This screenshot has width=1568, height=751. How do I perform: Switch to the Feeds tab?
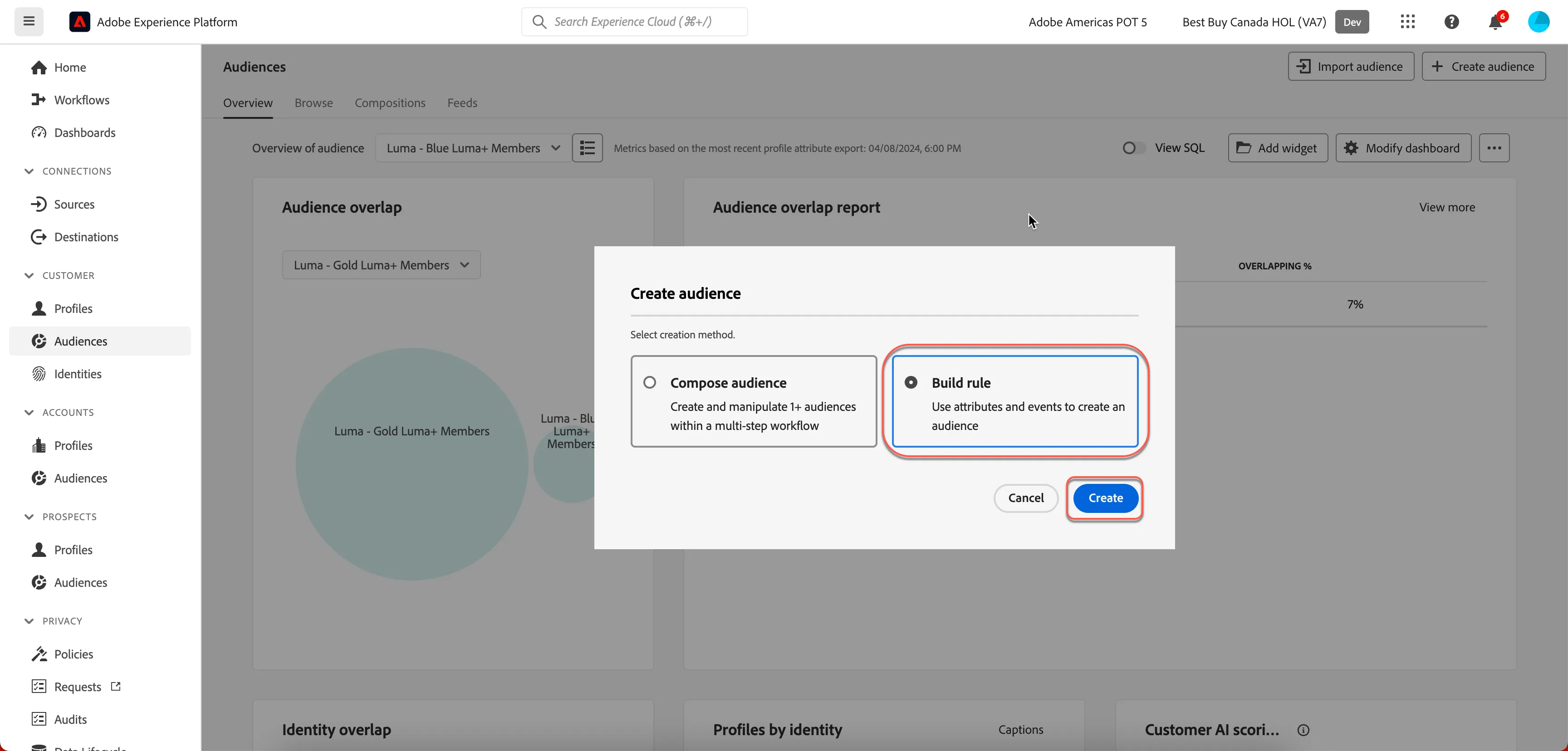coord(462,103)
